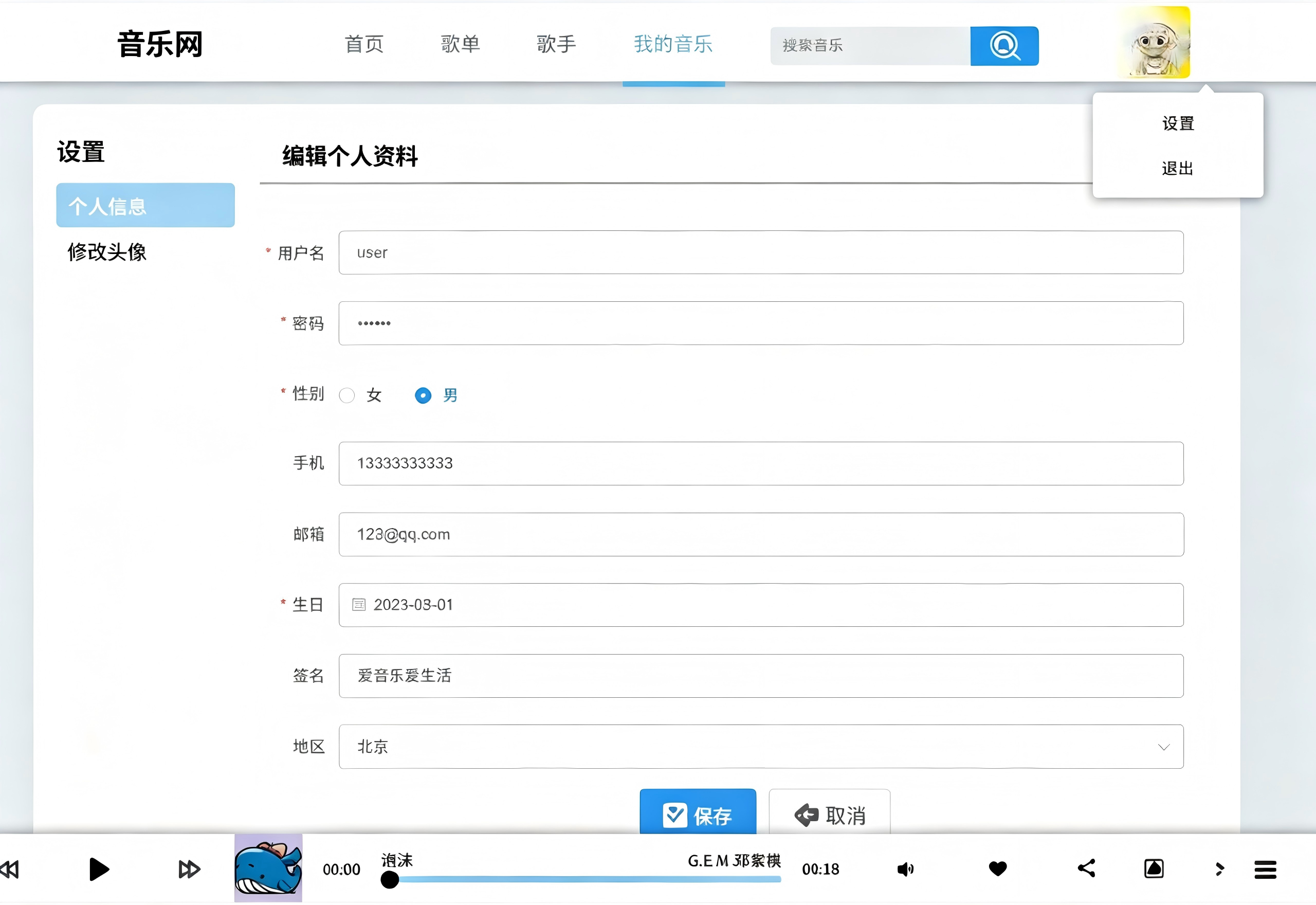Click the 音乐网 site logo
Image resolution: width=1316 pixels, height=905 pixels.
pos(160,44)
